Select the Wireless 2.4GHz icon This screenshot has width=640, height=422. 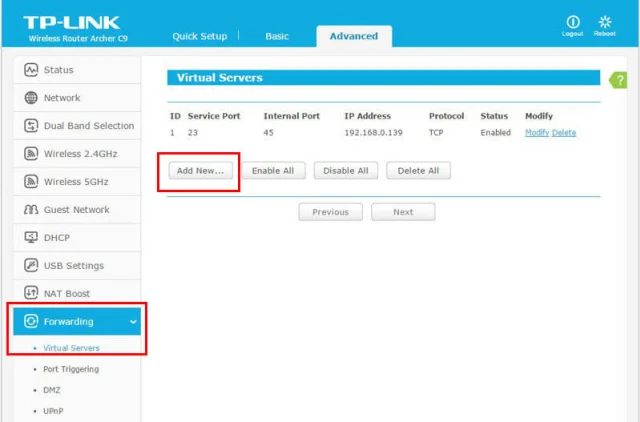31,154
